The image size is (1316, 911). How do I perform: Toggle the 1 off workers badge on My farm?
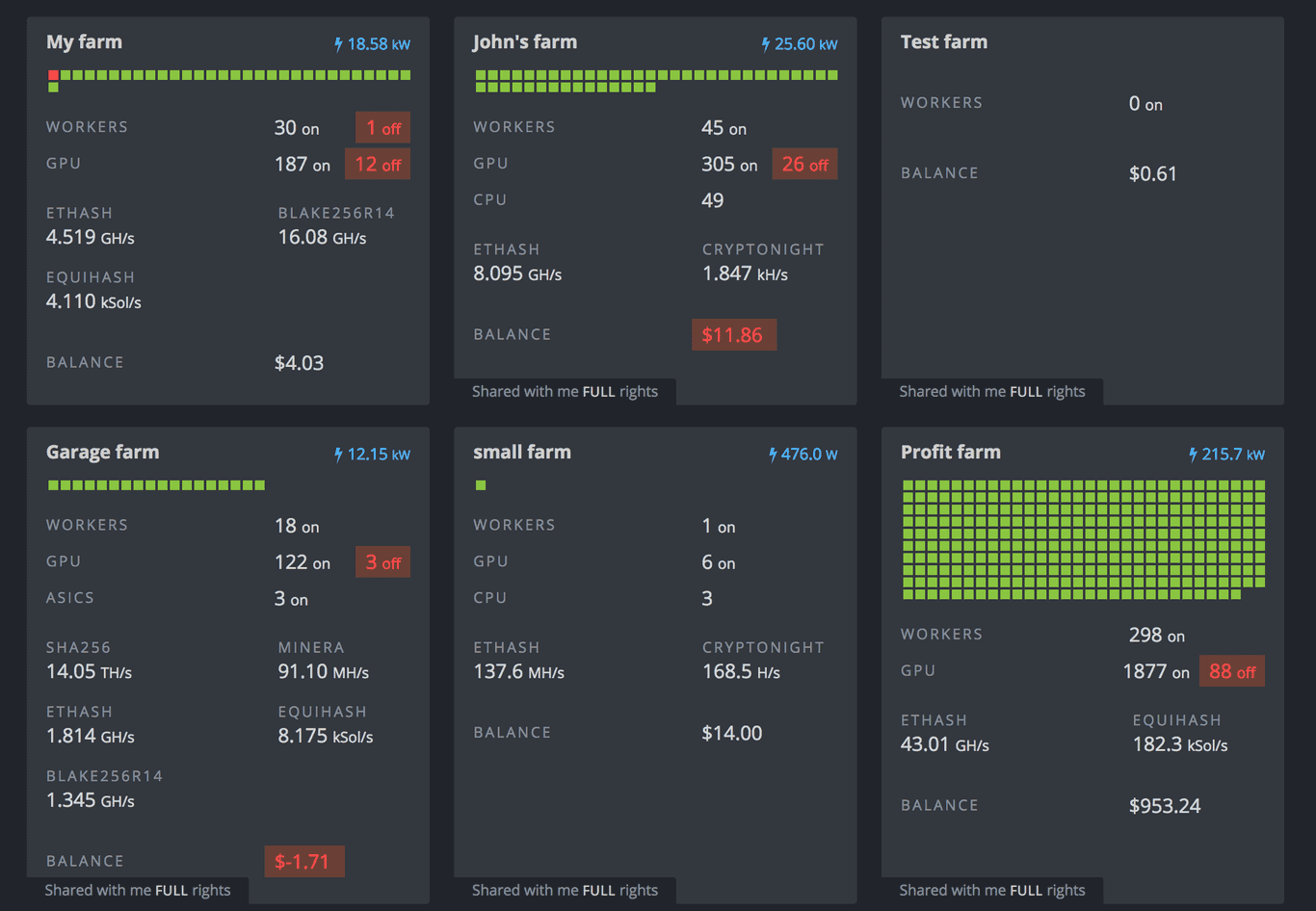pos(382,126)
